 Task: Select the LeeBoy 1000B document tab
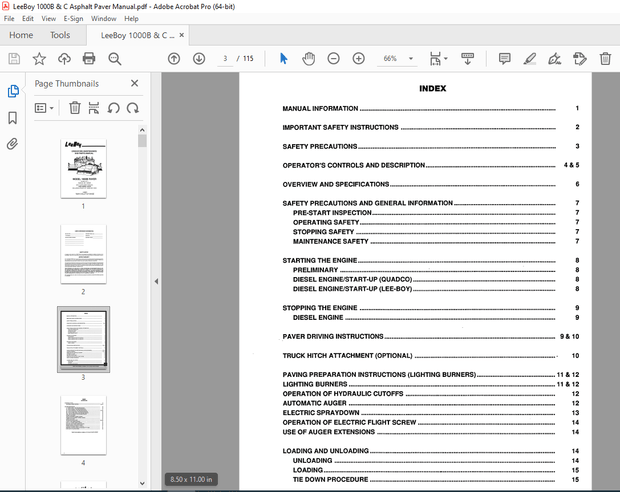(137, 36)
